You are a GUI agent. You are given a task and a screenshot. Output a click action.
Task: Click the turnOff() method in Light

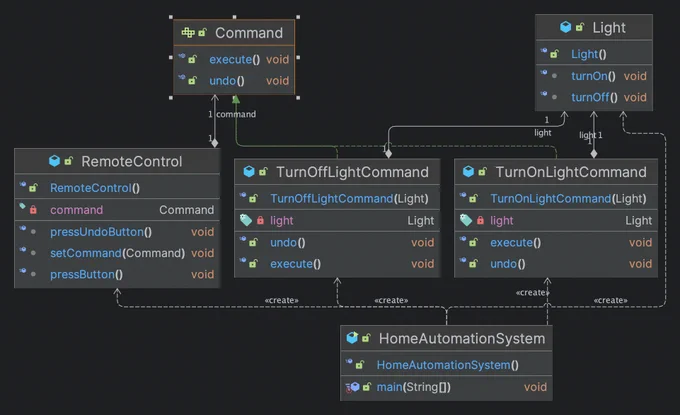coord(594,97)
